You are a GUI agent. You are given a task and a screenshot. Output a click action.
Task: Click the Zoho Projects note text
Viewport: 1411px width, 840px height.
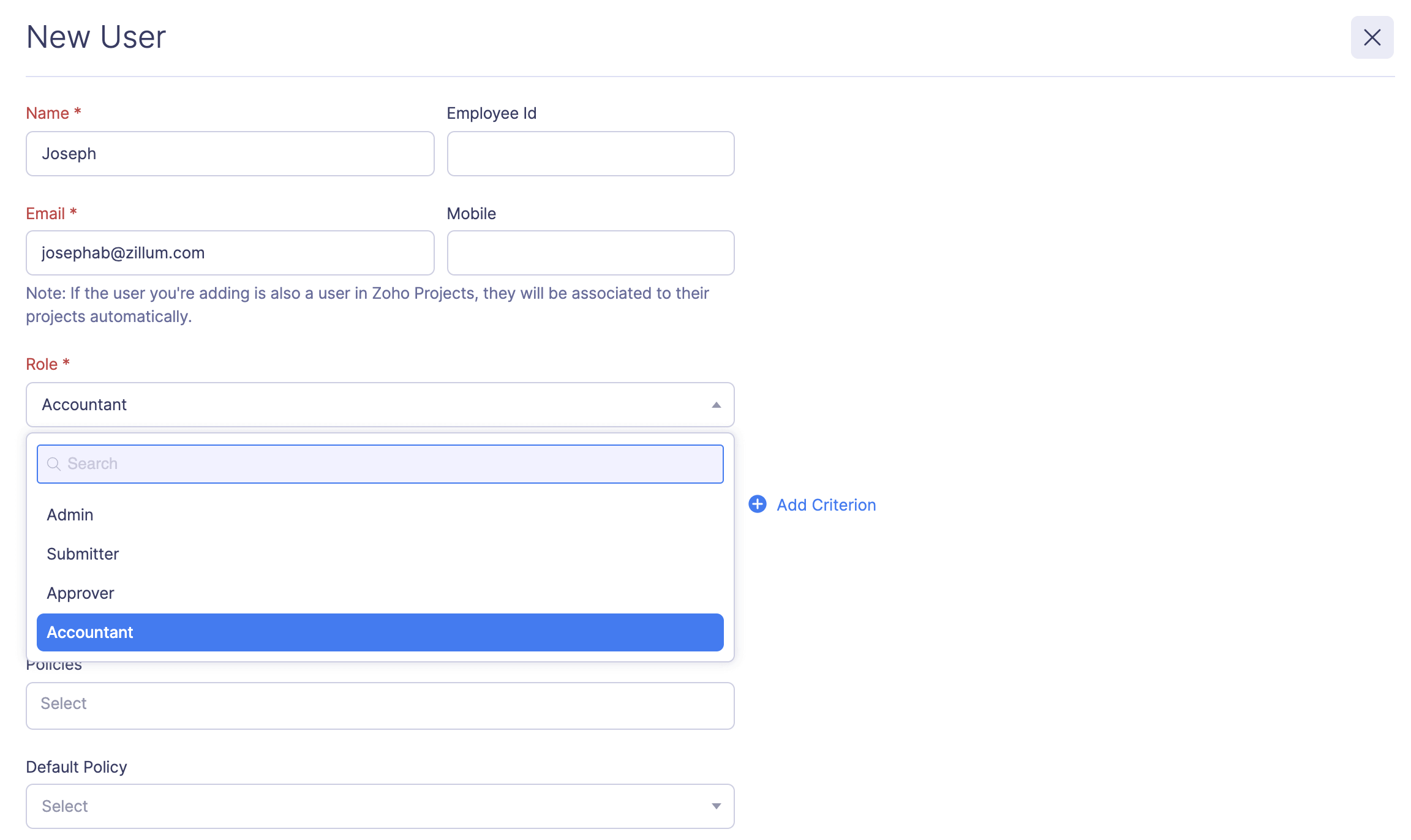tap(367, 304)
